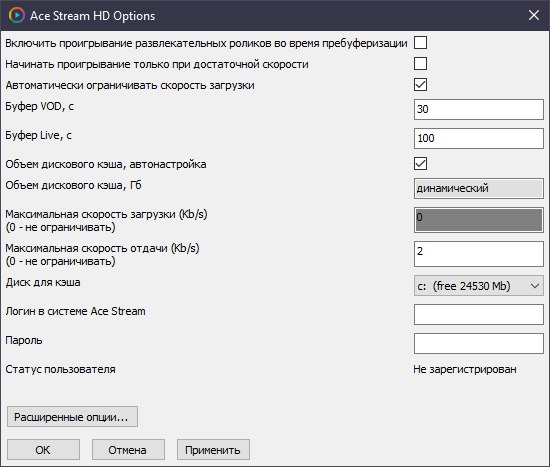Click the Ace Stream logo icon in title bar

[17, 15]
